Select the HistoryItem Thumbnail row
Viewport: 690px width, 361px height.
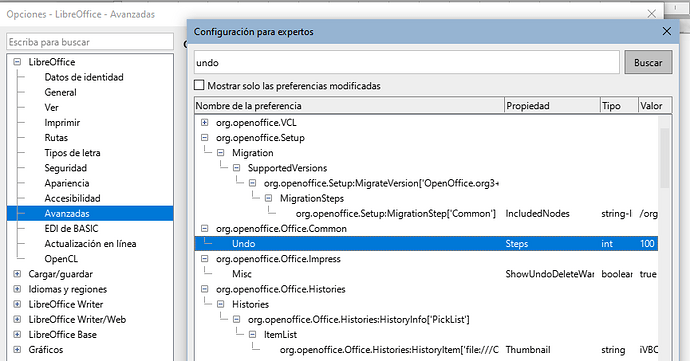click(426, 350)
